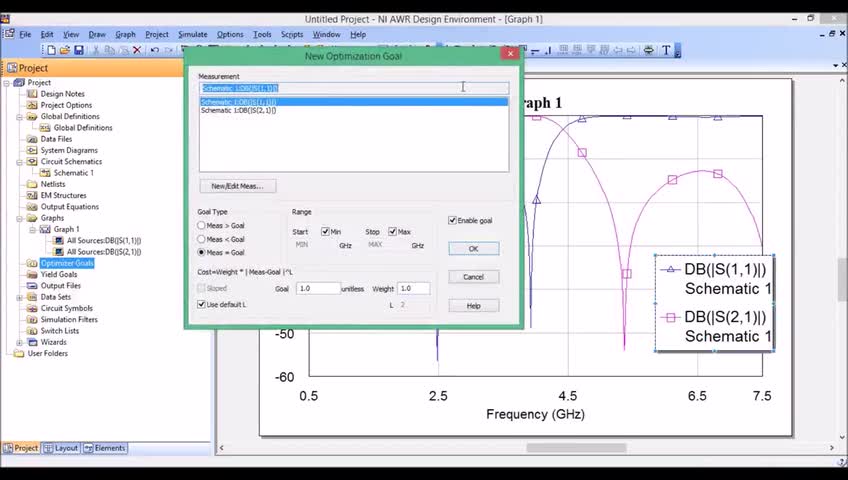Viewport: 848px width, 480px height.
Task: Open the File menu
Action: point(25,34)
